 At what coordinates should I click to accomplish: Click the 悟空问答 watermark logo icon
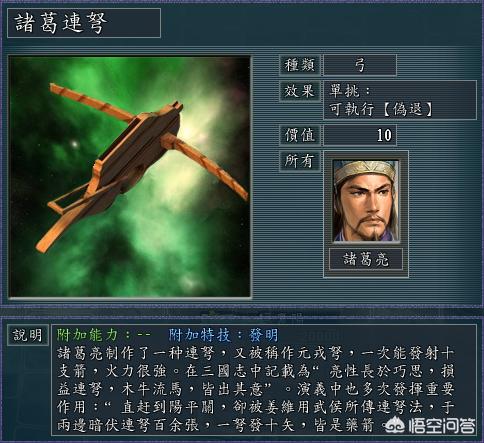click(394, 424)
